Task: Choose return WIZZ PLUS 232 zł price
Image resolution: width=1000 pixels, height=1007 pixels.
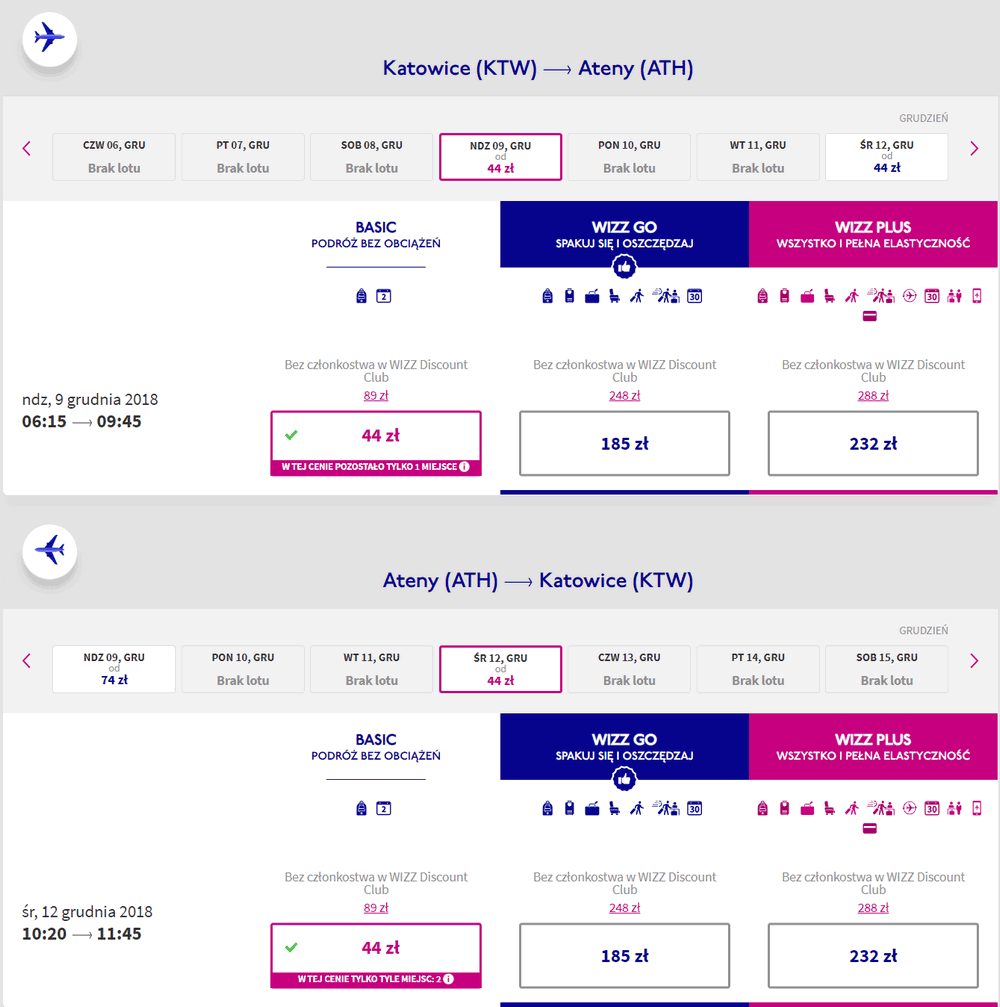Action: point(873,956)
